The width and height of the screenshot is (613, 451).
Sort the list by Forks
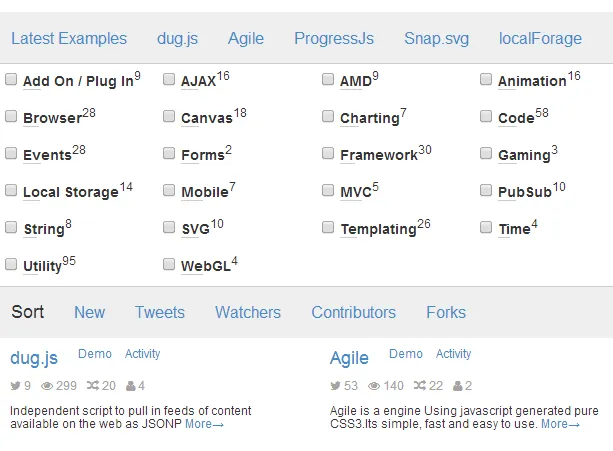[446, 312]
